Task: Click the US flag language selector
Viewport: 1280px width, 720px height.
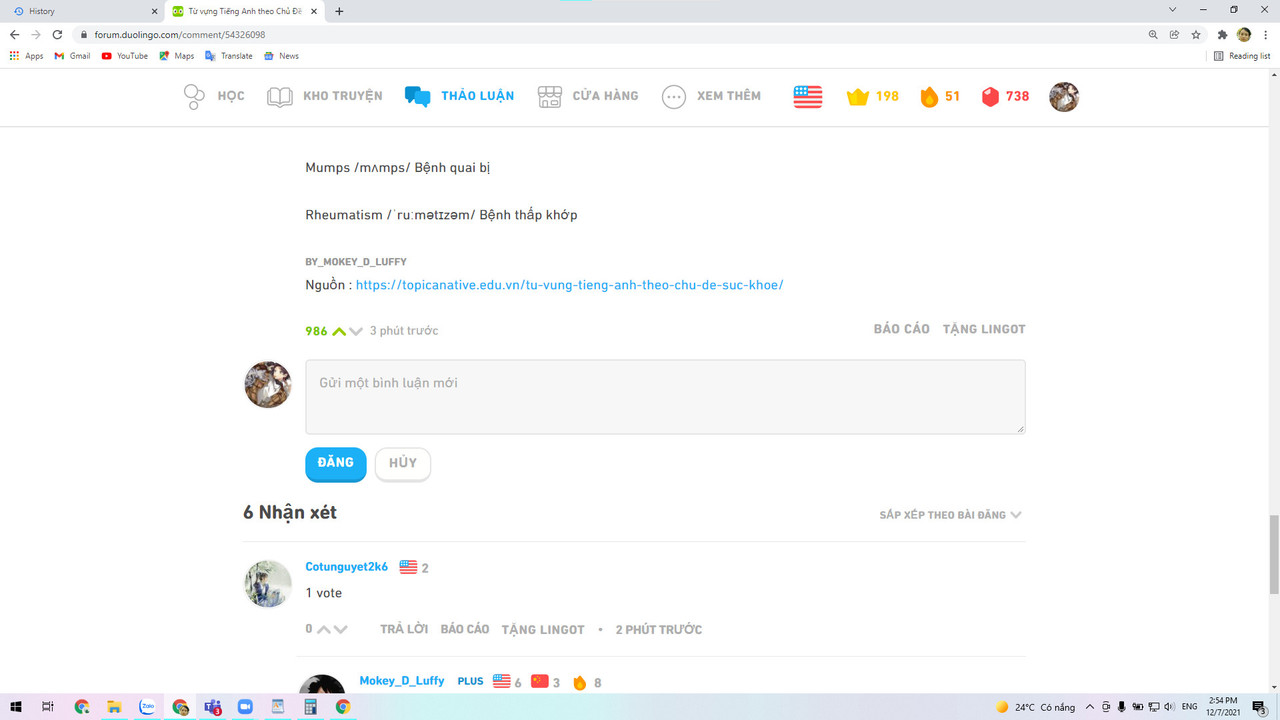Action: [807, 96]
